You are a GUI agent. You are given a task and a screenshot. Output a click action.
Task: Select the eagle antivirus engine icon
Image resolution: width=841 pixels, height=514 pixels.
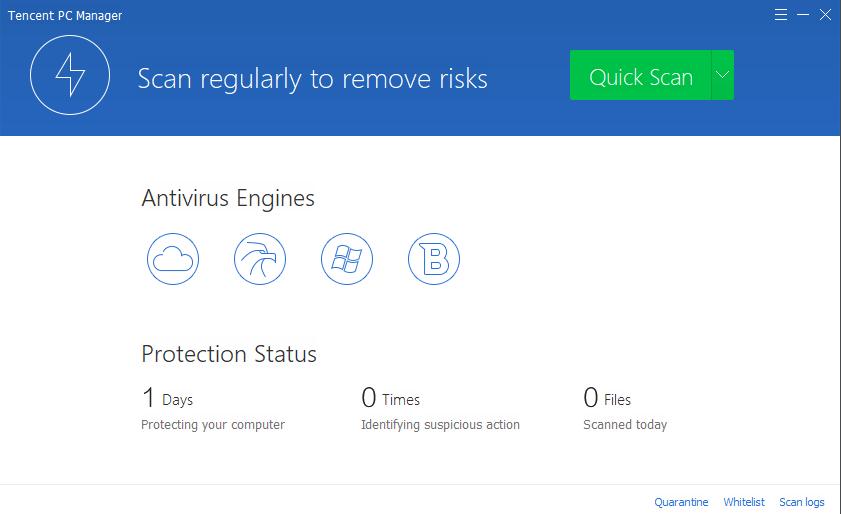point(260,259)
